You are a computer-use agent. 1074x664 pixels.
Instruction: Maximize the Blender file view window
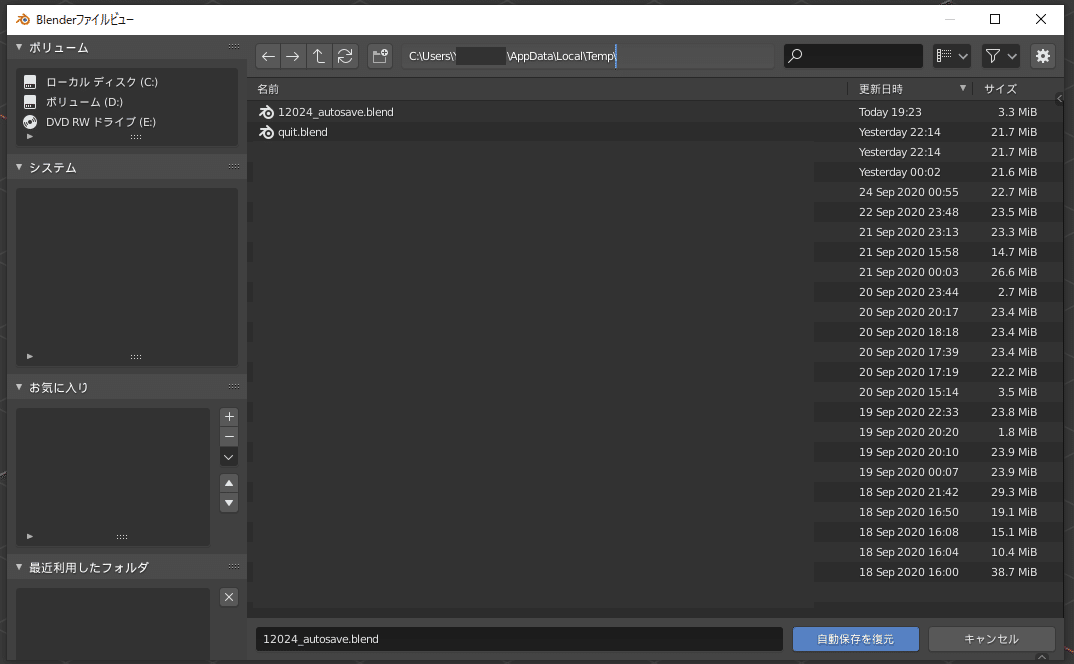pos(995,19)
